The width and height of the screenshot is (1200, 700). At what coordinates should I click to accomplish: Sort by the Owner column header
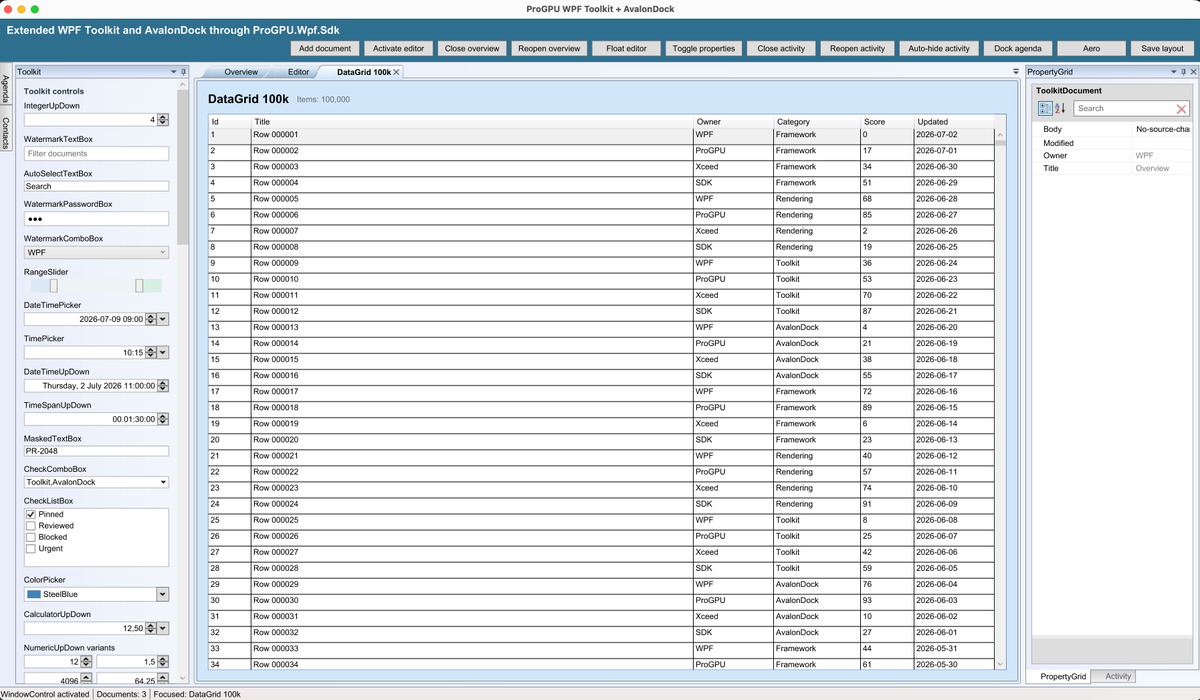click(733, 122)
